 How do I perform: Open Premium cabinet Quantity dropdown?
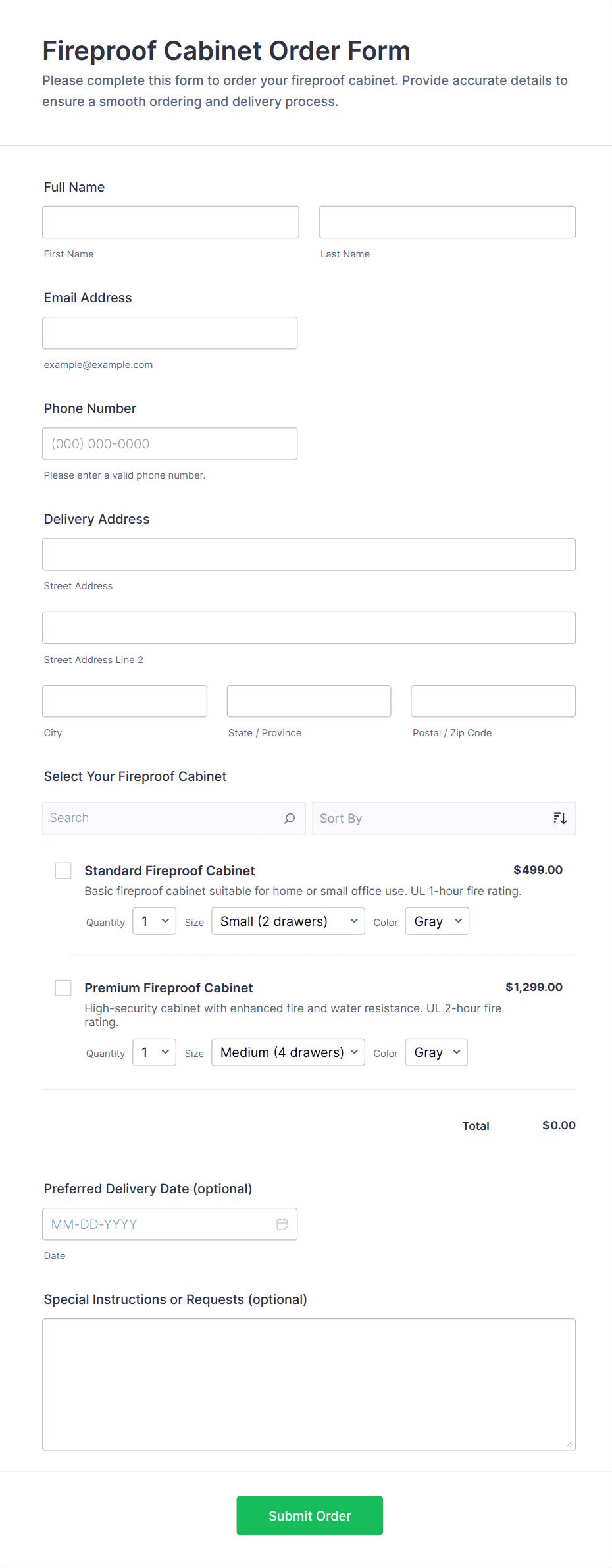coord(154,1052)
